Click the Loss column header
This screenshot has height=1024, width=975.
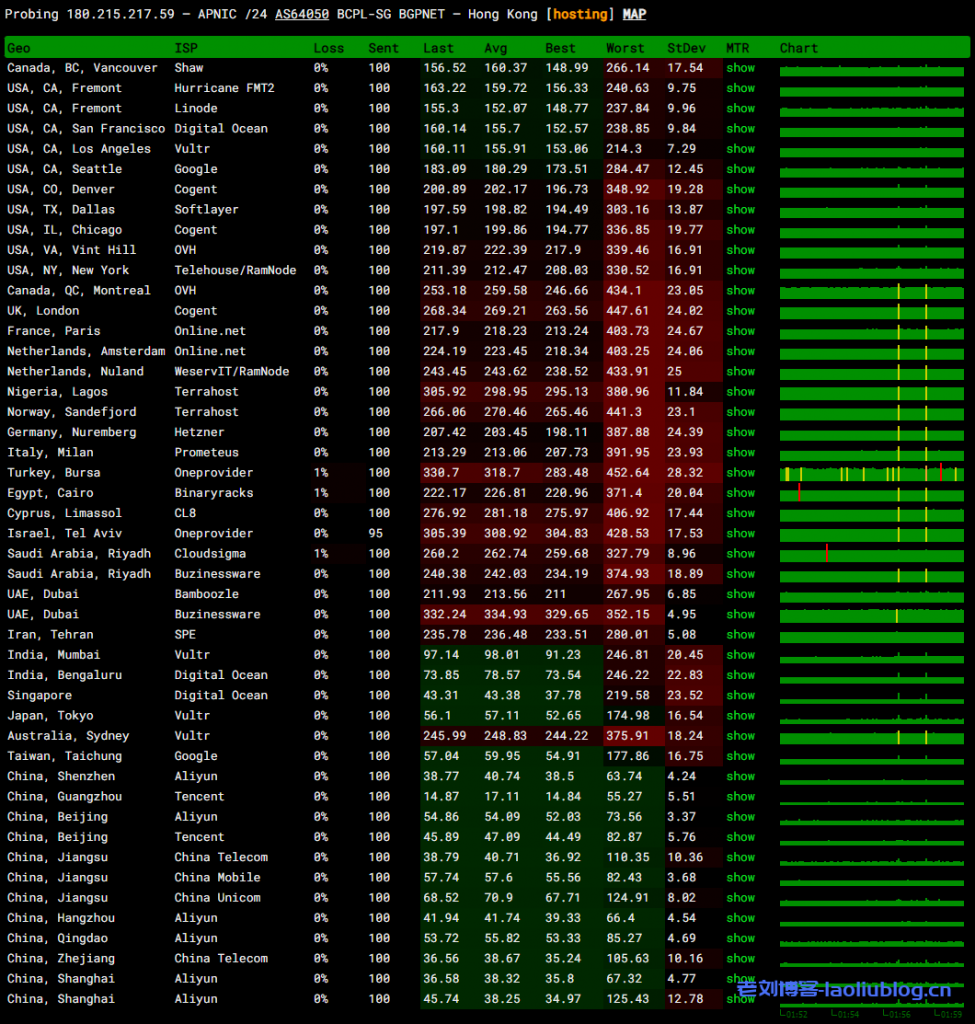coord(328,48)
